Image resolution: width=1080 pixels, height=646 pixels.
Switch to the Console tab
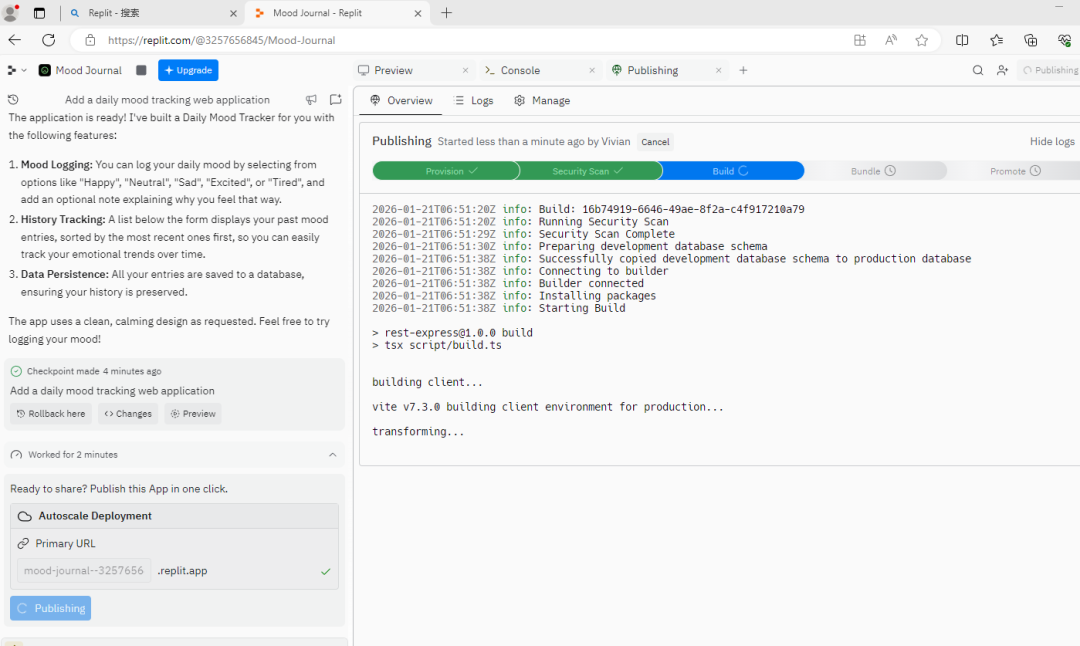[520, 70]
